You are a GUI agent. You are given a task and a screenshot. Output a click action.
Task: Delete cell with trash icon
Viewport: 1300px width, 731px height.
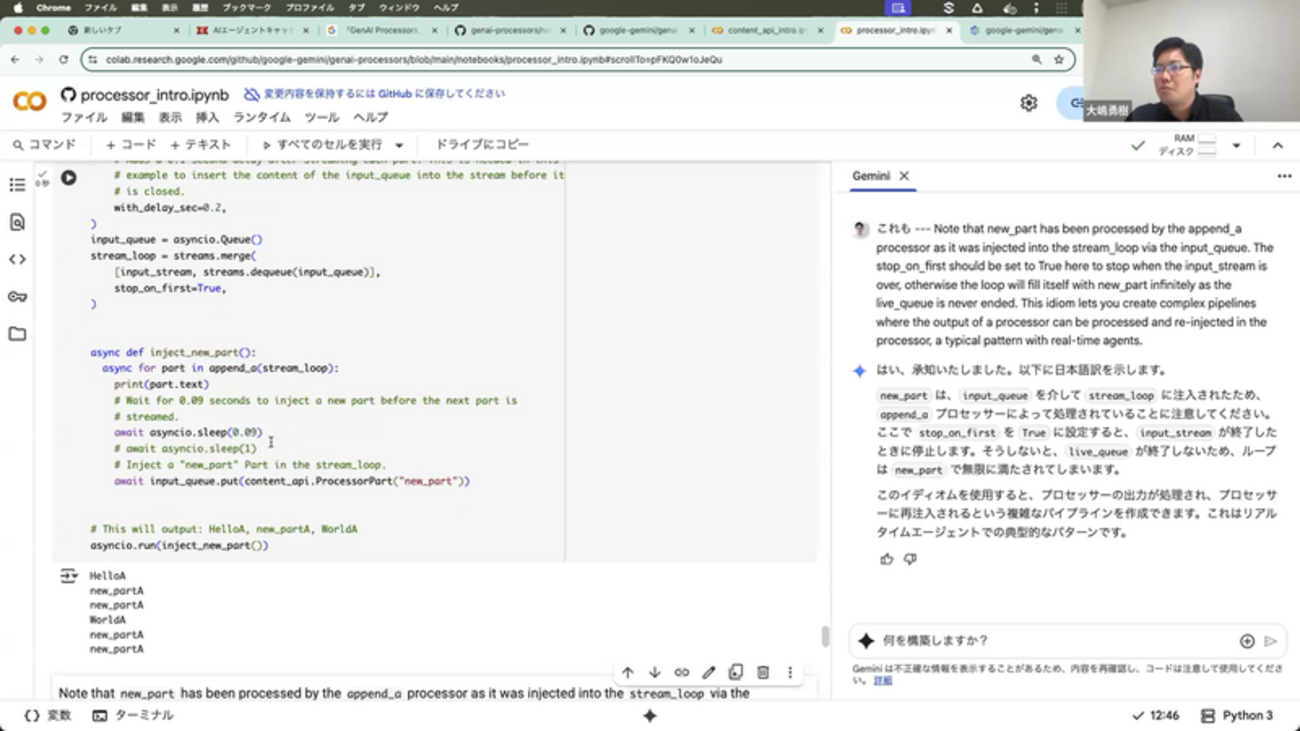763,673
